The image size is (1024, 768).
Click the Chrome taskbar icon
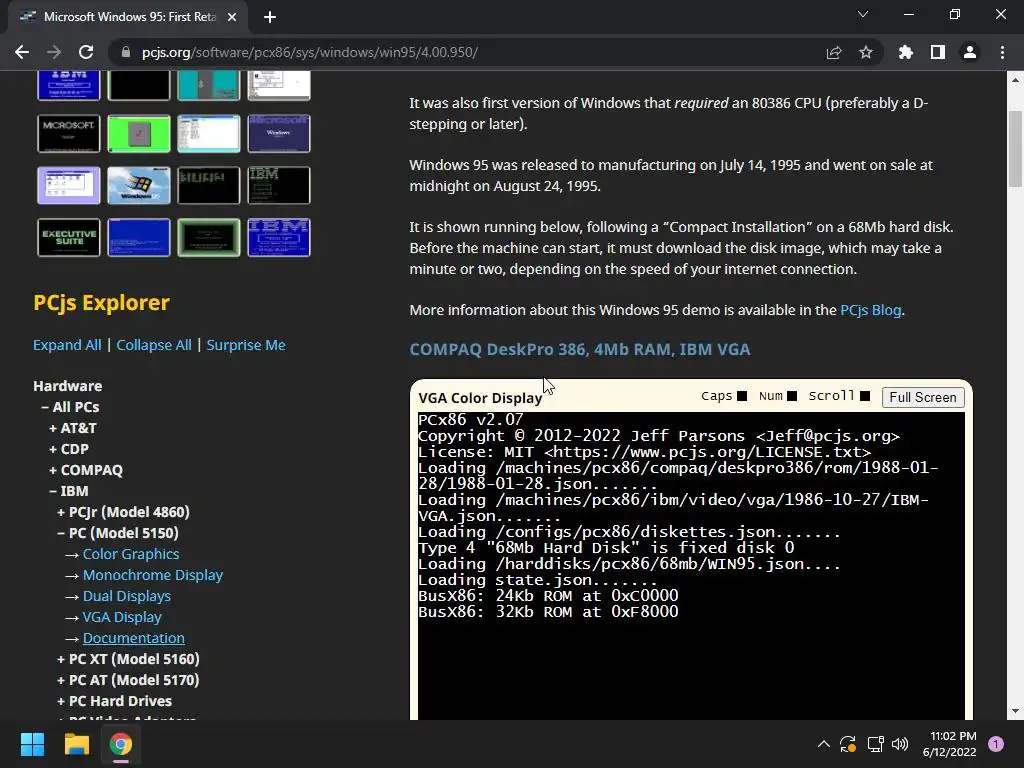click(x=121, y=744)
